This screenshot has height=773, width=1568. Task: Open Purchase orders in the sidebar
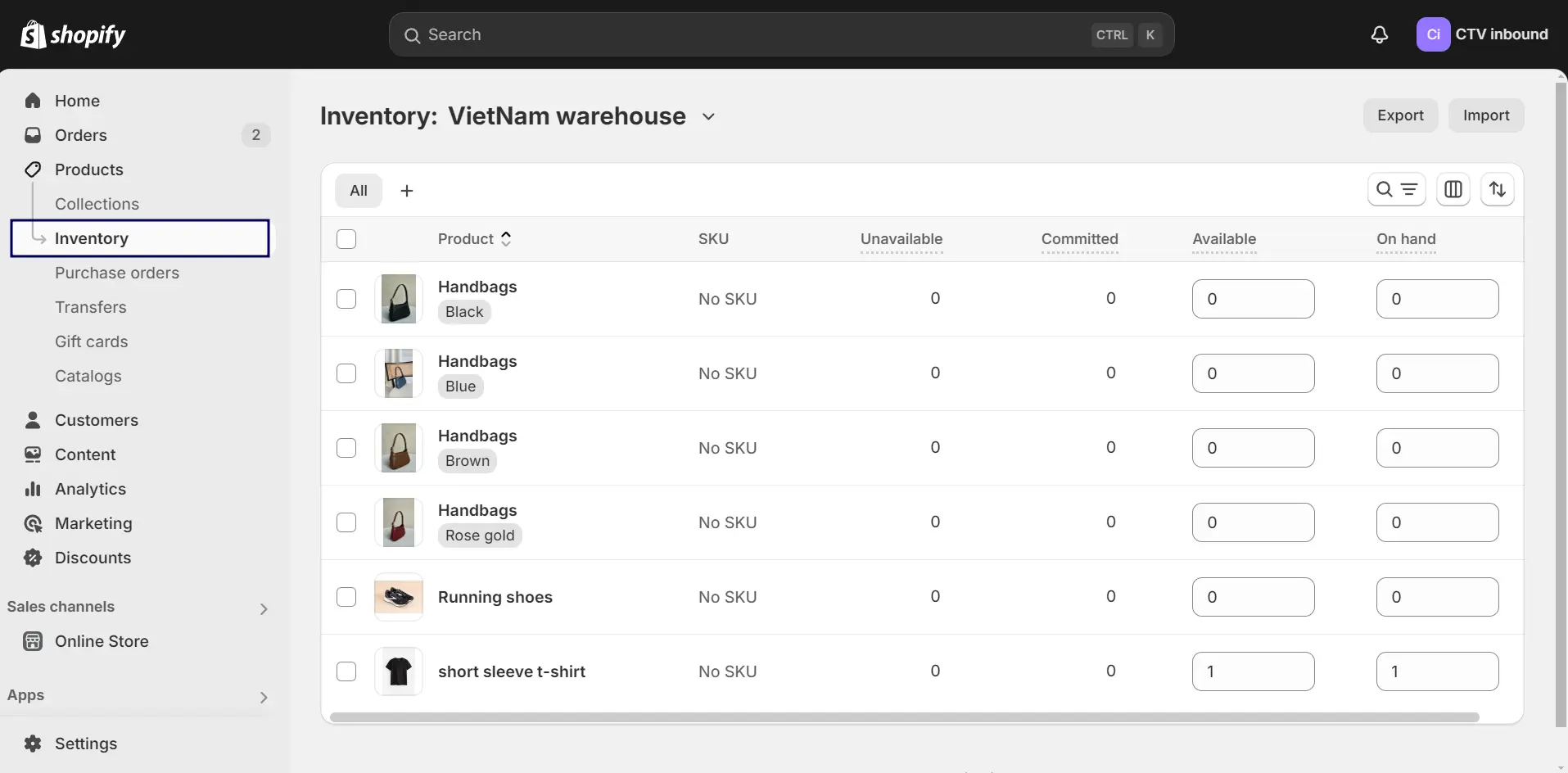[117, 273]
